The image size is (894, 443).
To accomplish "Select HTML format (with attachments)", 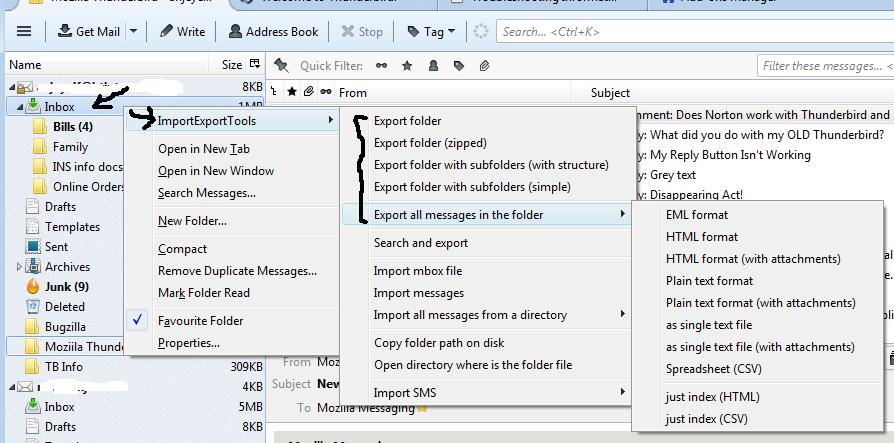I will (x=753, y=259).
